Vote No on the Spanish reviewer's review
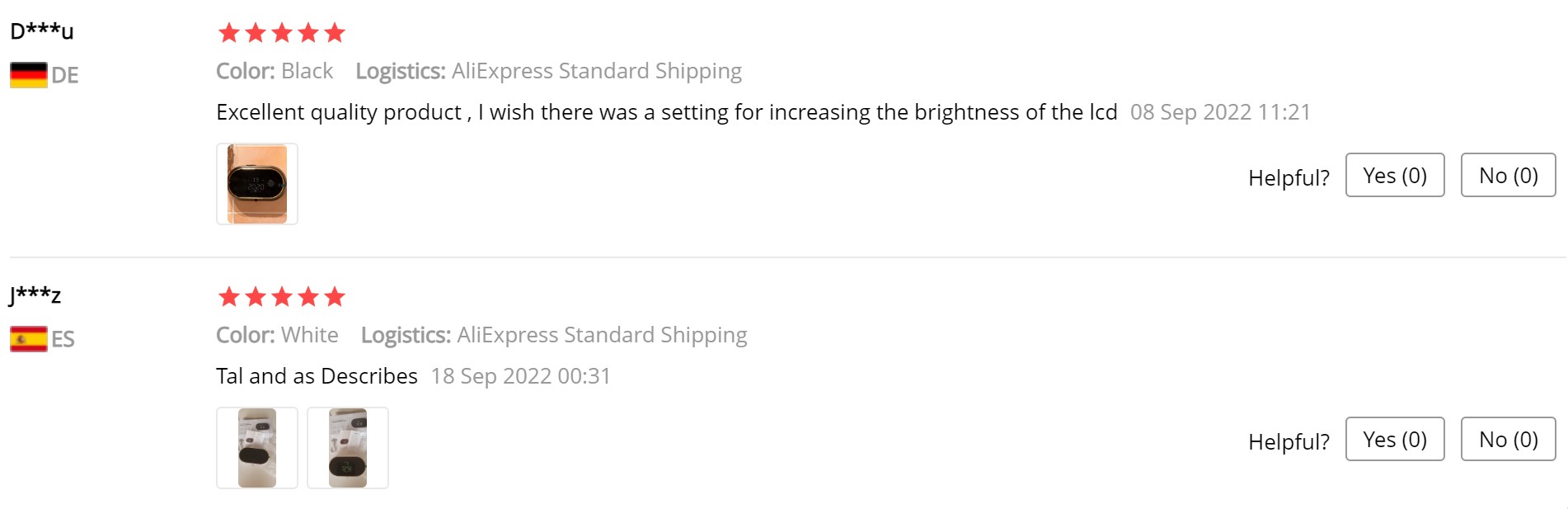This screenshot has height=509, width=1568. point(1508,440)
